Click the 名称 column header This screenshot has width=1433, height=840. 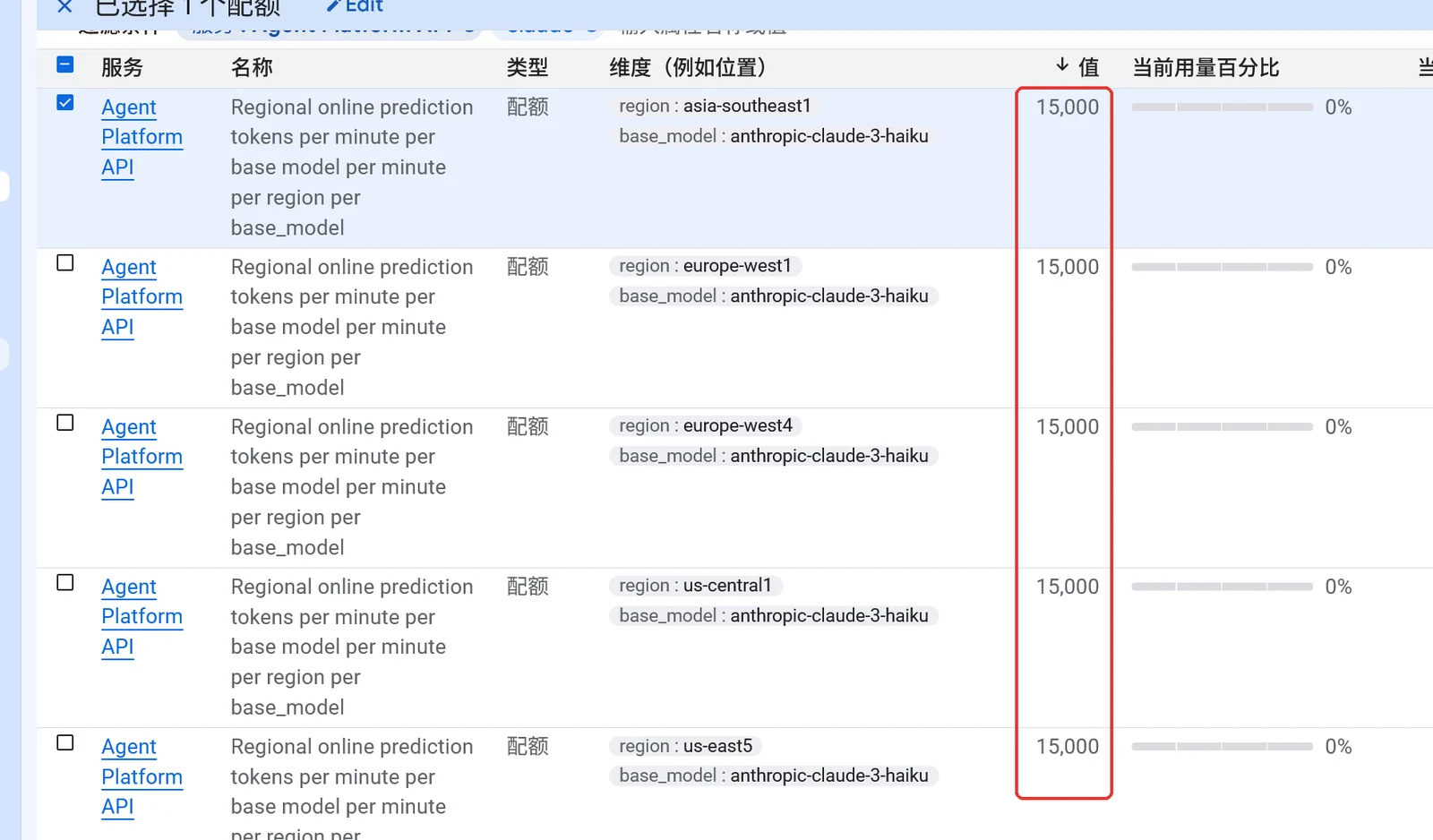[252, 67]
